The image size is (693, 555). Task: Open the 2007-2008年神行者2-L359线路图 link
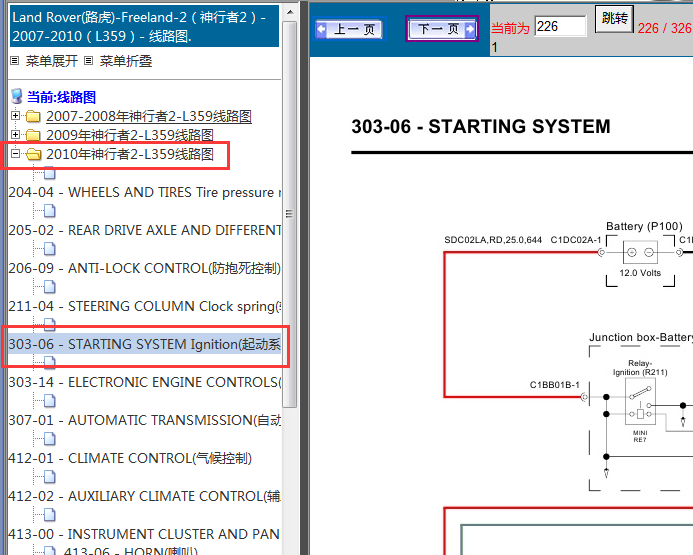click(x=149, y=116)
